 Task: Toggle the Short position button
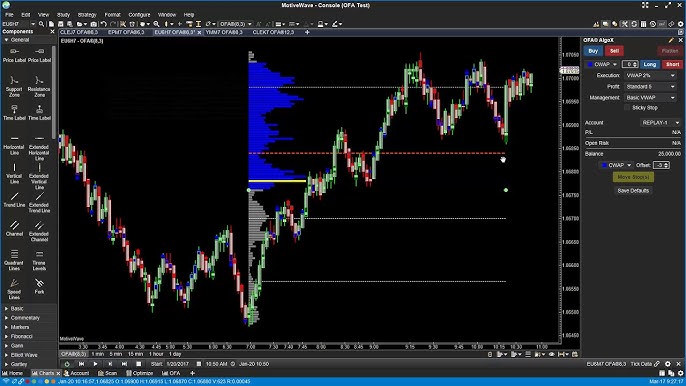coord(672,64)
